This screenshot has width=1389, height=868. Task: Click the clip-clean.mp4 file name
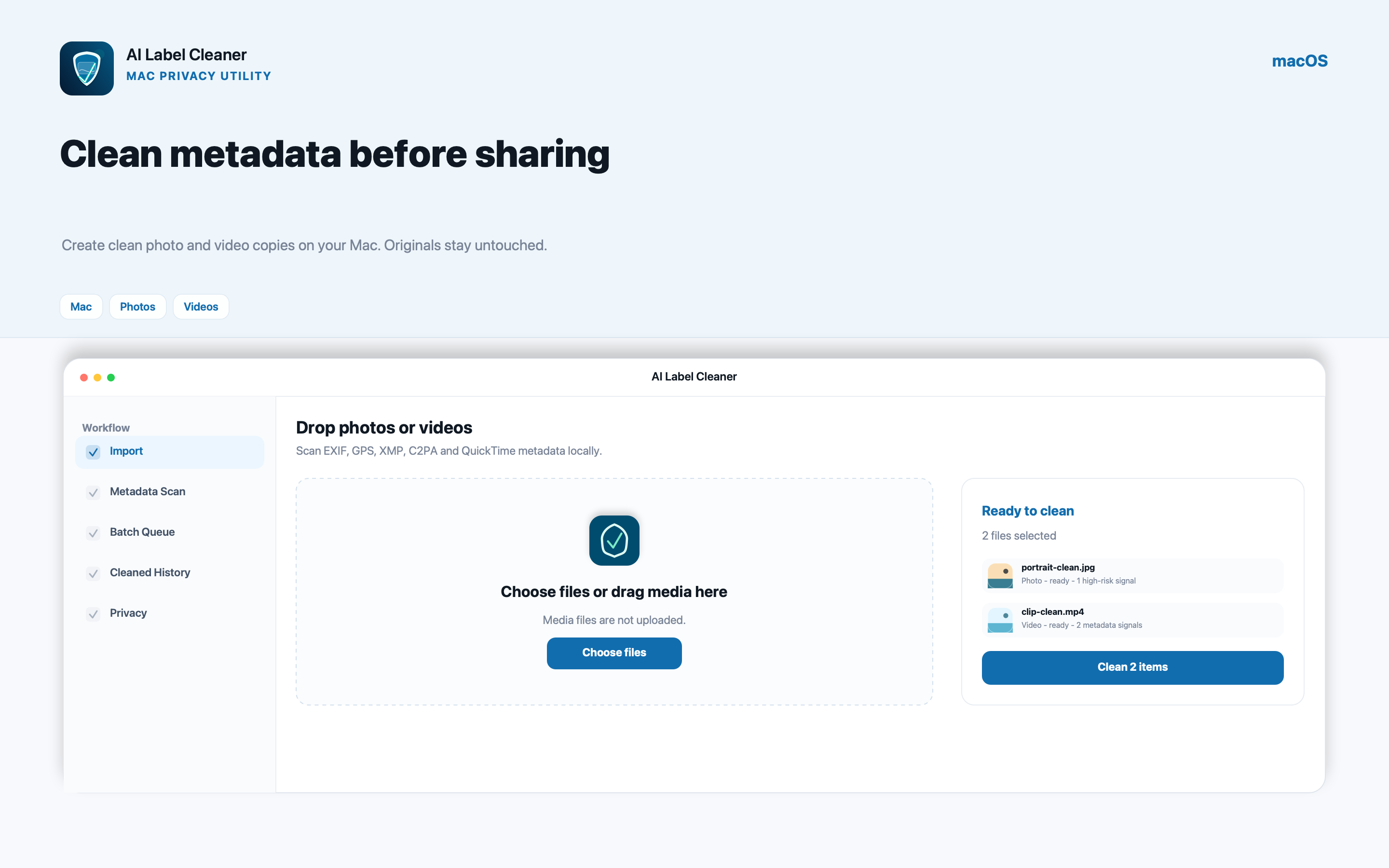pos(1052,611)
